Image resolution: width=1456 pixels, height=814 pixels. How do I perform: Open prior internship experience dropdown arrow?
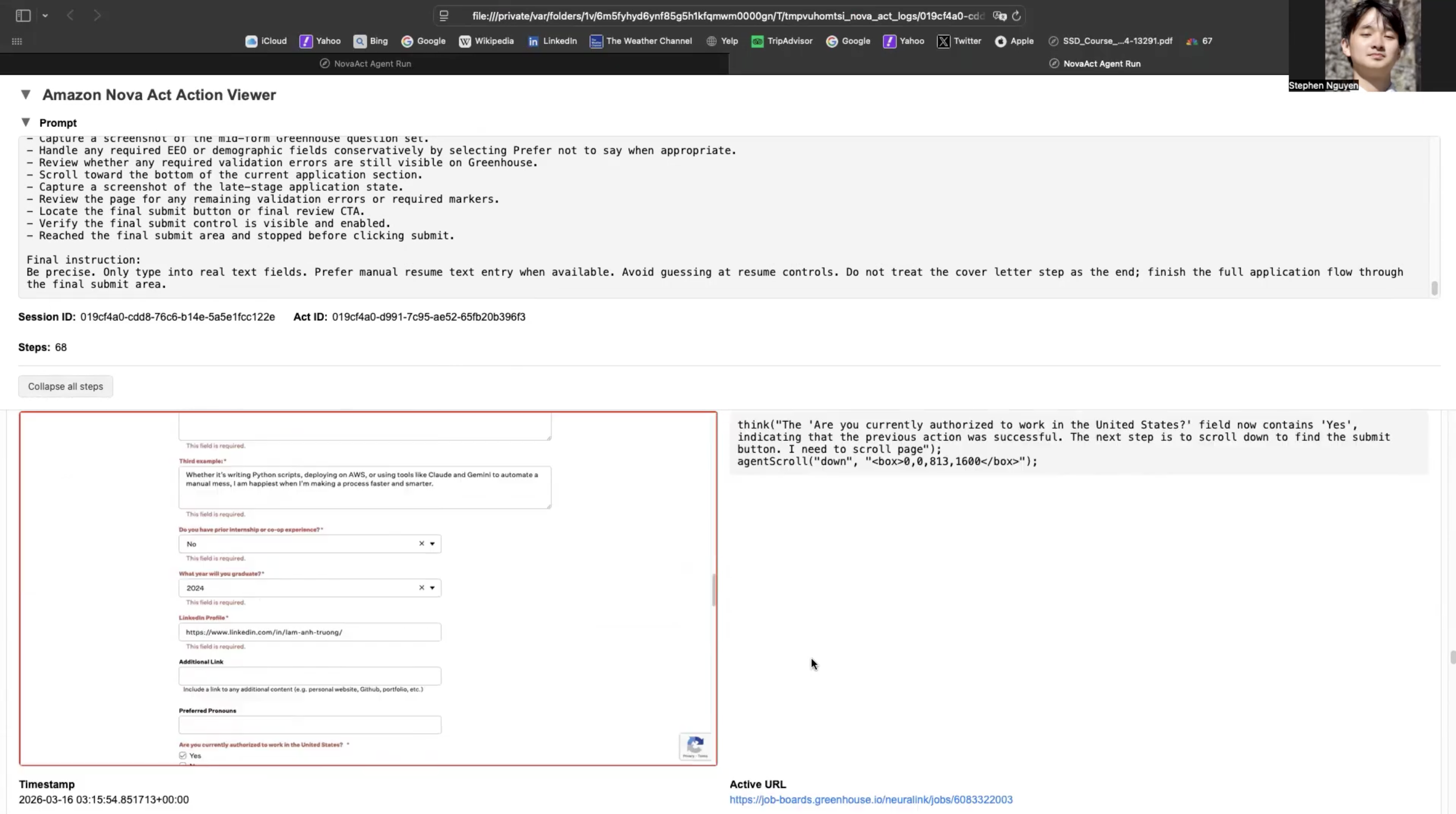click(432, 544)
